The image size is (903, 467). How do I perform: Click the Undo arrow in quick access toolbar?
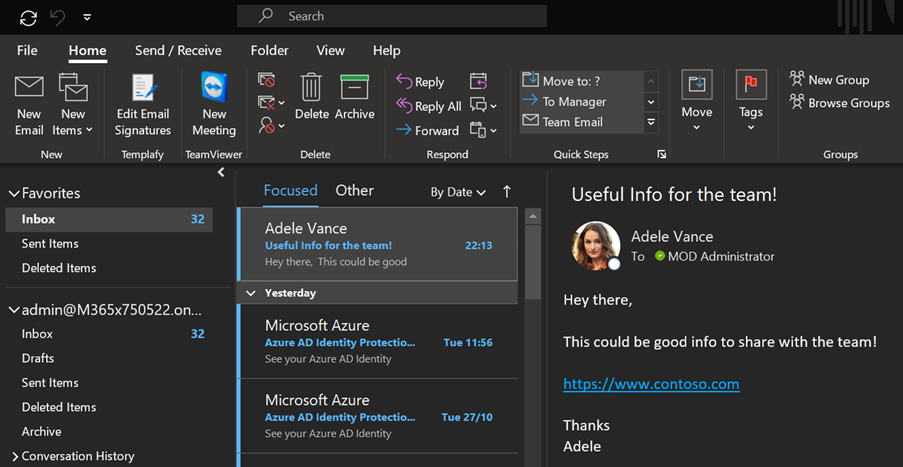58,18
